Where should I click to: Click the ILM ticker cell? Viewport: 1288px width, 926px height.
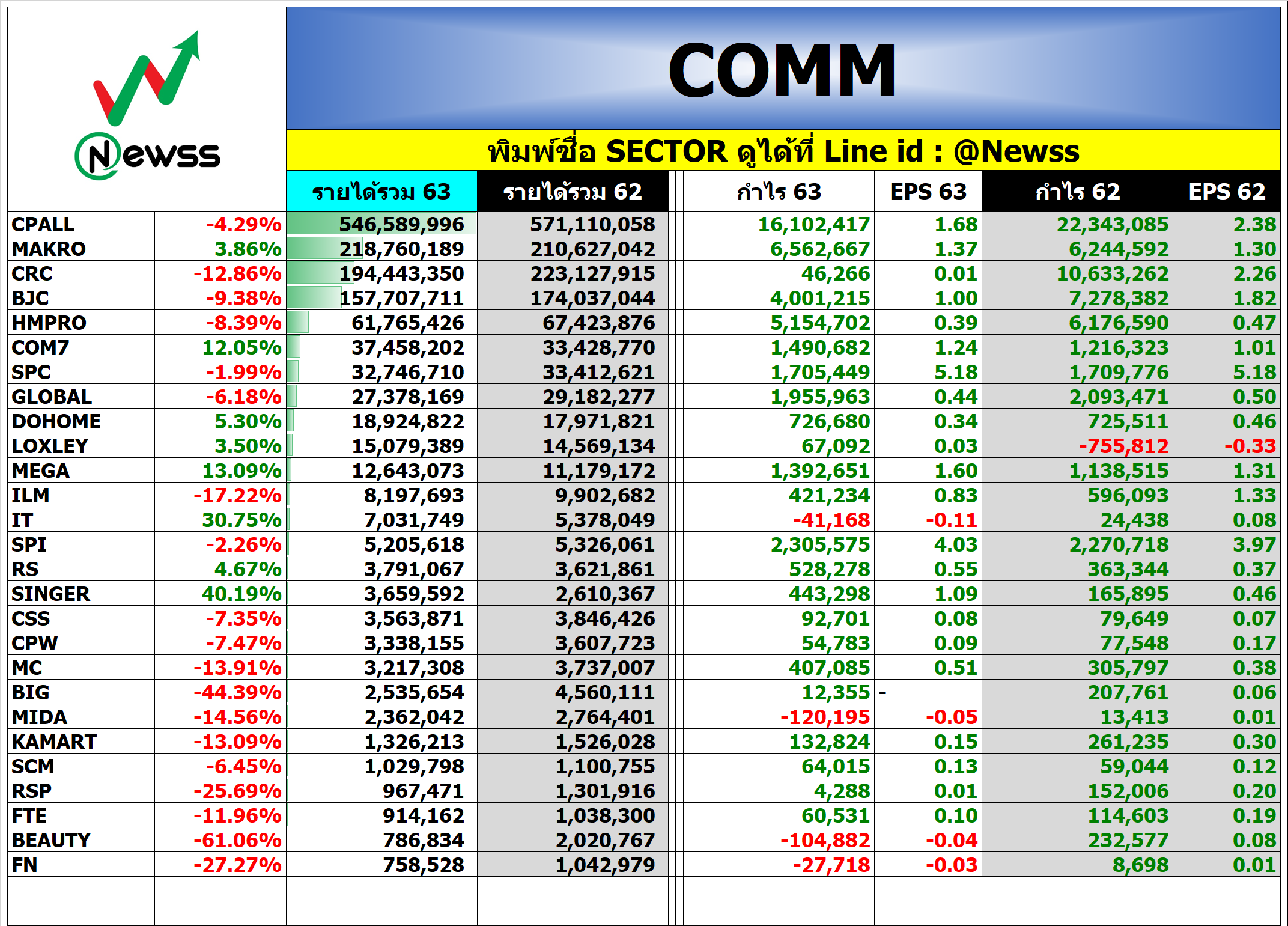[x=81, y=495]
